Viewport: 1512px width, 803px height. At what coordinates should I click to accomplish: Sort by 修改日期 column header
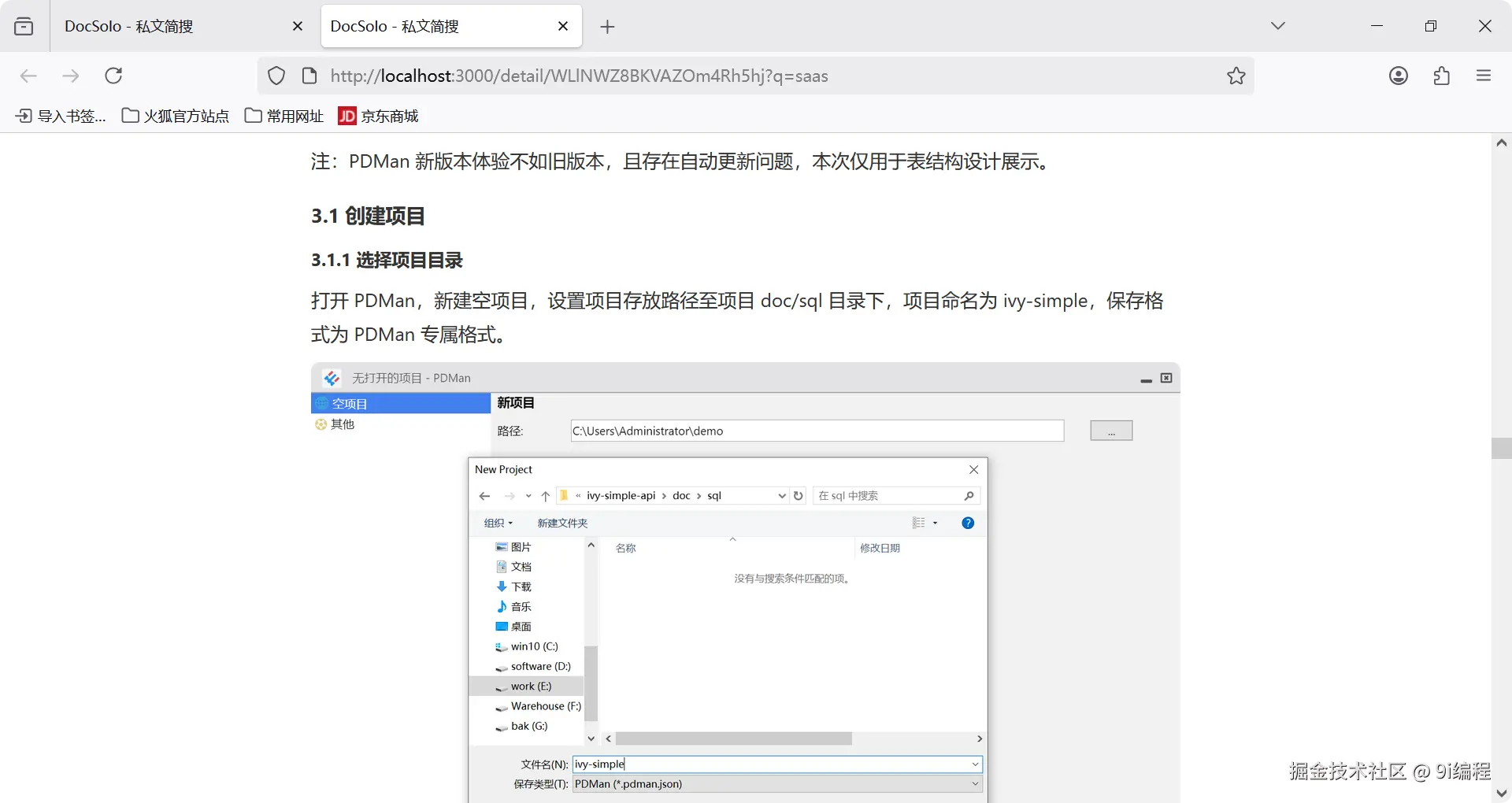tap(880, 548)
